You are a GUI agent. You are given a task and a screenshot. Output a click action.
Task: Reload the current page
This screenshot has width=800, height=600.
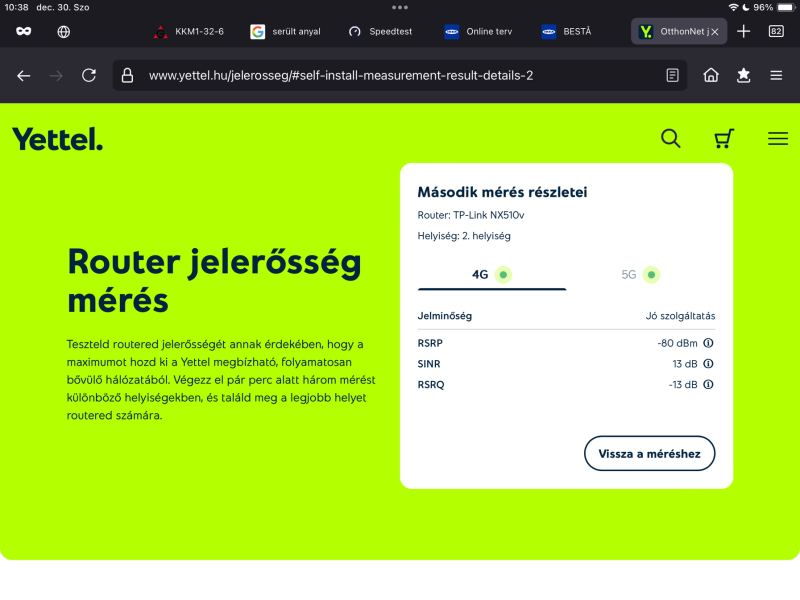tap(89, 76)
